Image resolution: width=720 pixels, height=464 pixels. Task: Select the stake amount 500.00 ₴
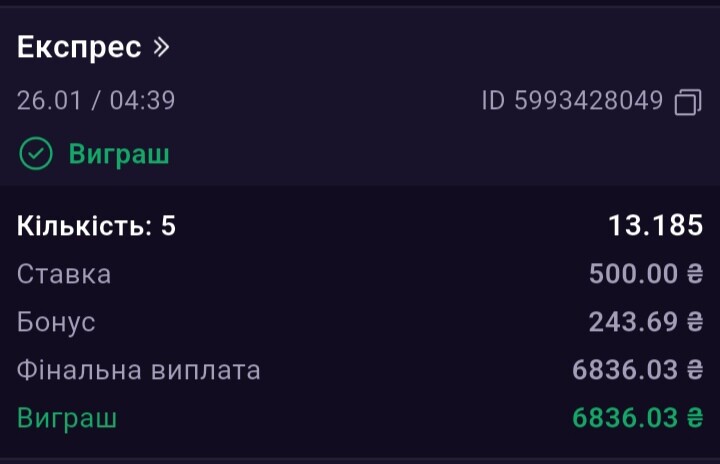[x=646, y=274]
